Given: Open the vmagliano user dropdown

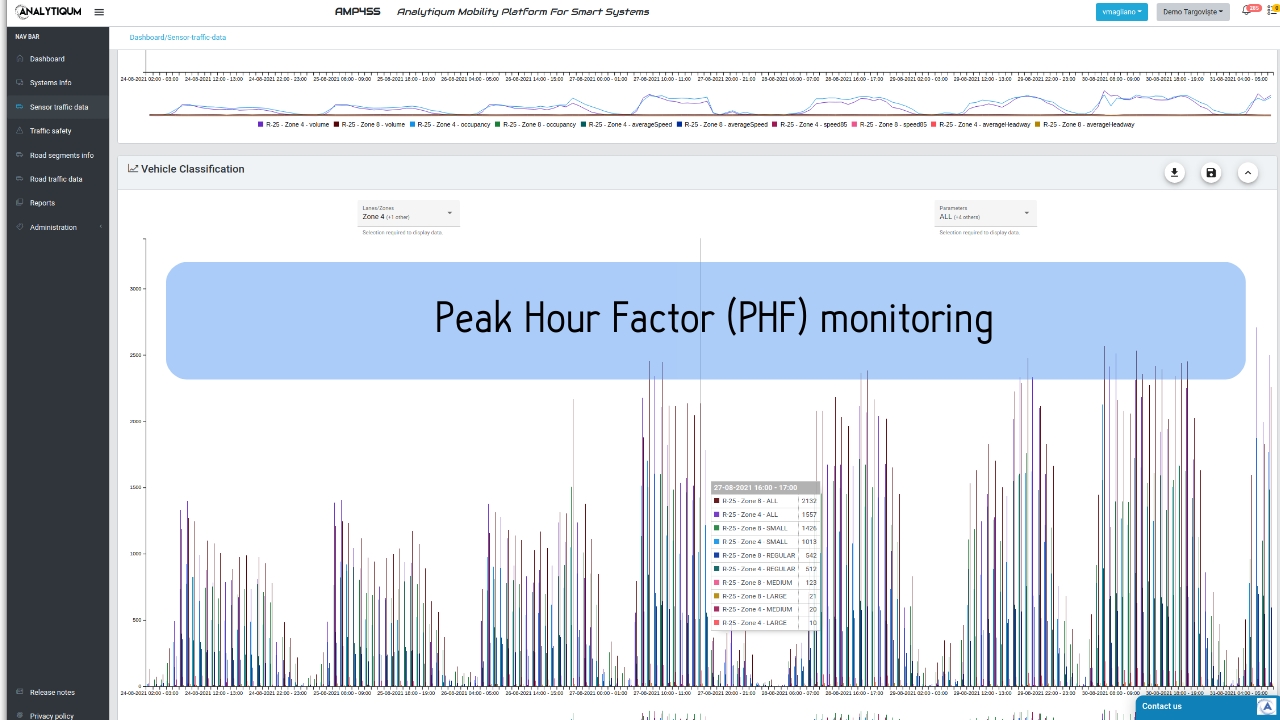Looking at the screenshot, I should (x=1122, y=12).
